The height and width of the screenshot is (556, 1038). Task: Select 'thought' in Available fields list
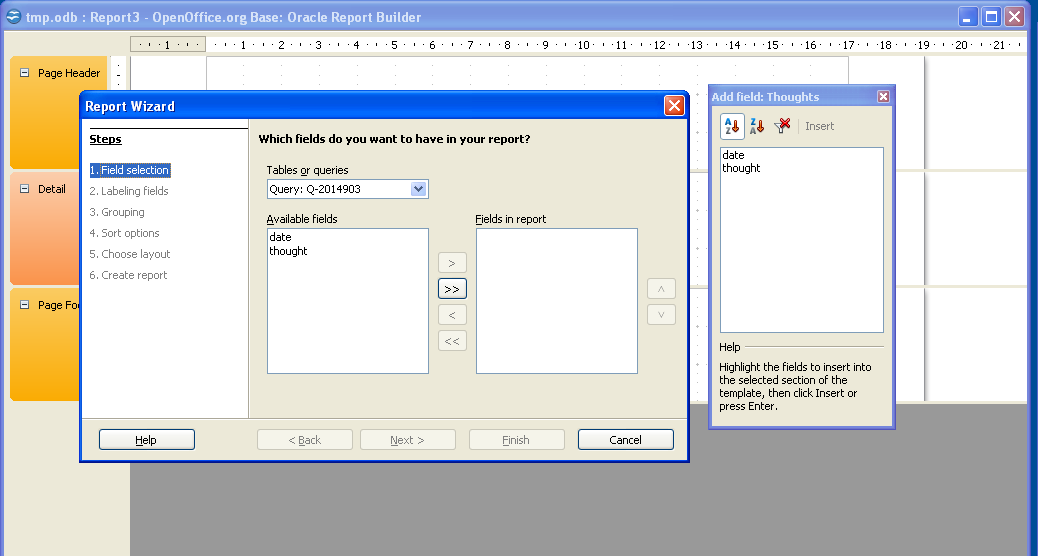288,251
